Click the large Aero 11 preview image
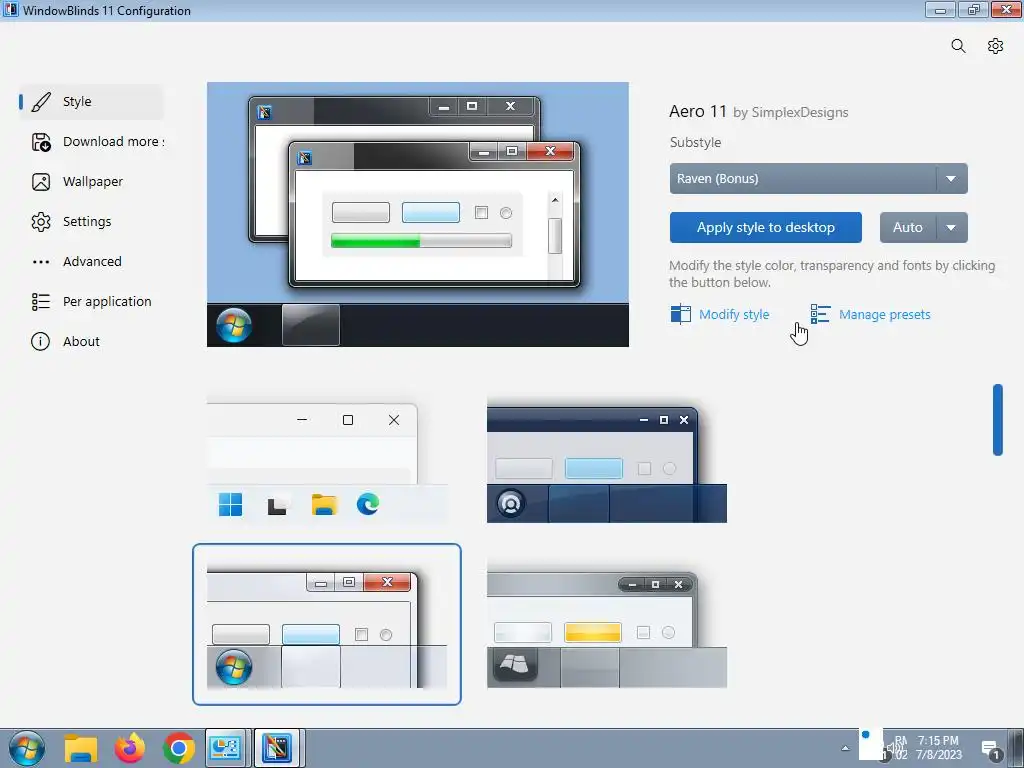The image size is (1024, 768). point(418,214)
